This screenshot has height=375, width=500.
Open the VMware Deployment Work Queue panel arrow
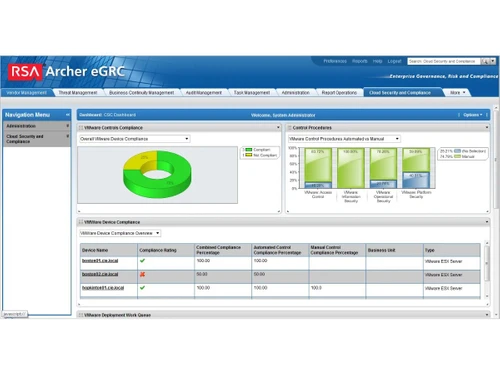coord(487,315)
